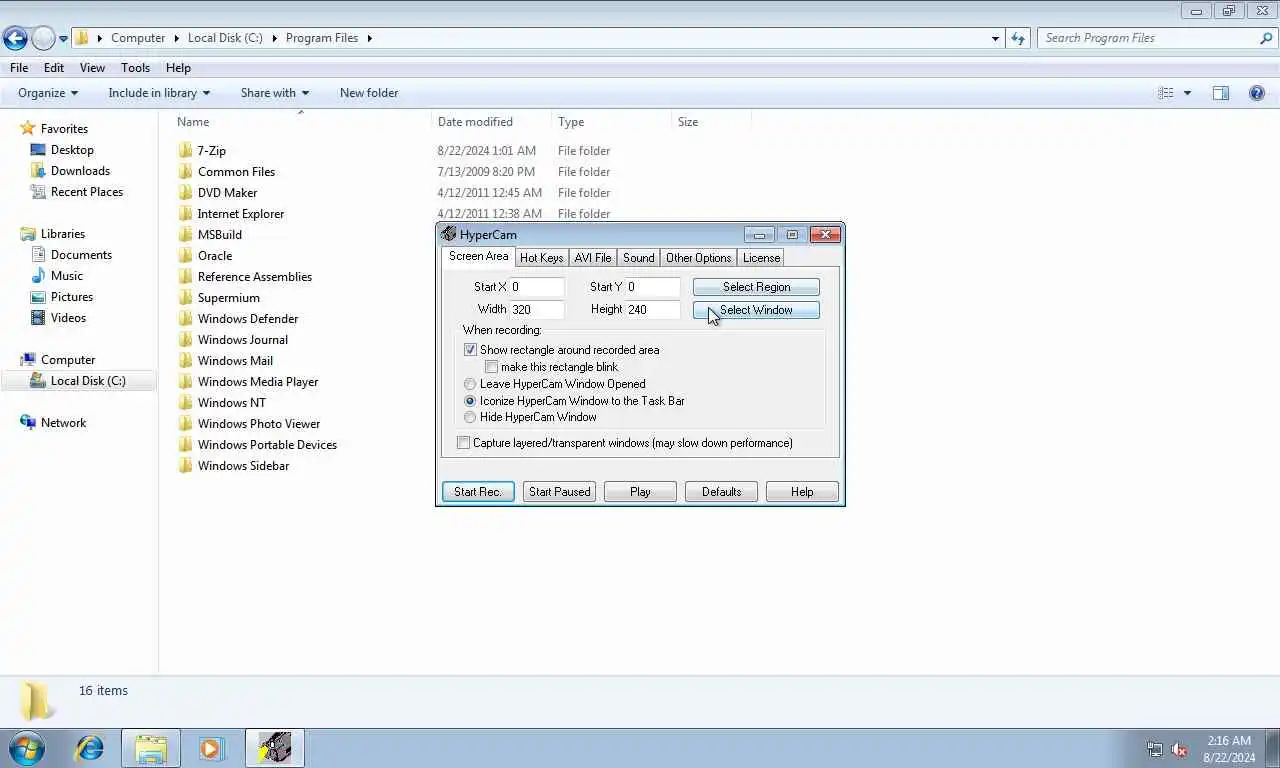Expand arrow after Local Disk (C:) in breadcrumb

coord(274,38)
